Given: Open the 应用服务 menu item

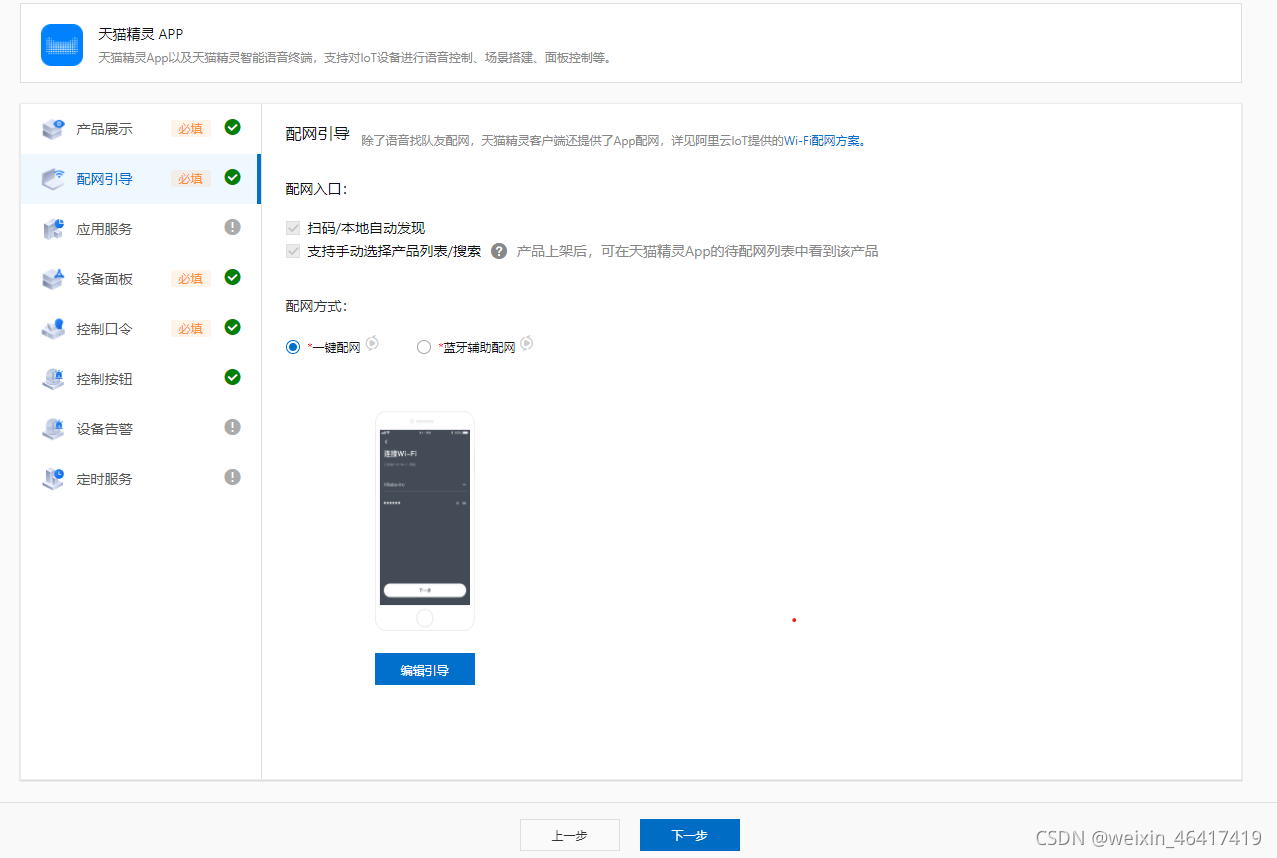Looking at the screenshot, I should click(140, 229).
